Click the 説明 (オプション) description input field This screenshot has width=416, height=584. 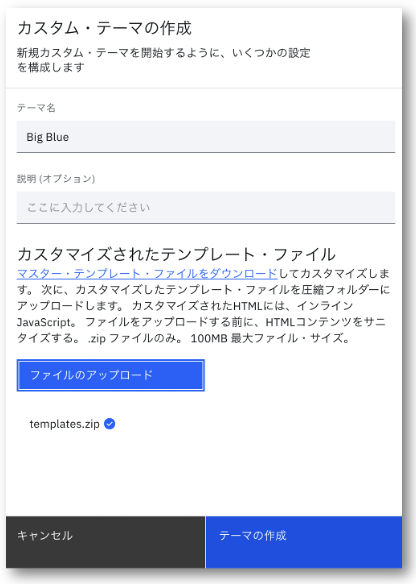[206, 207]
